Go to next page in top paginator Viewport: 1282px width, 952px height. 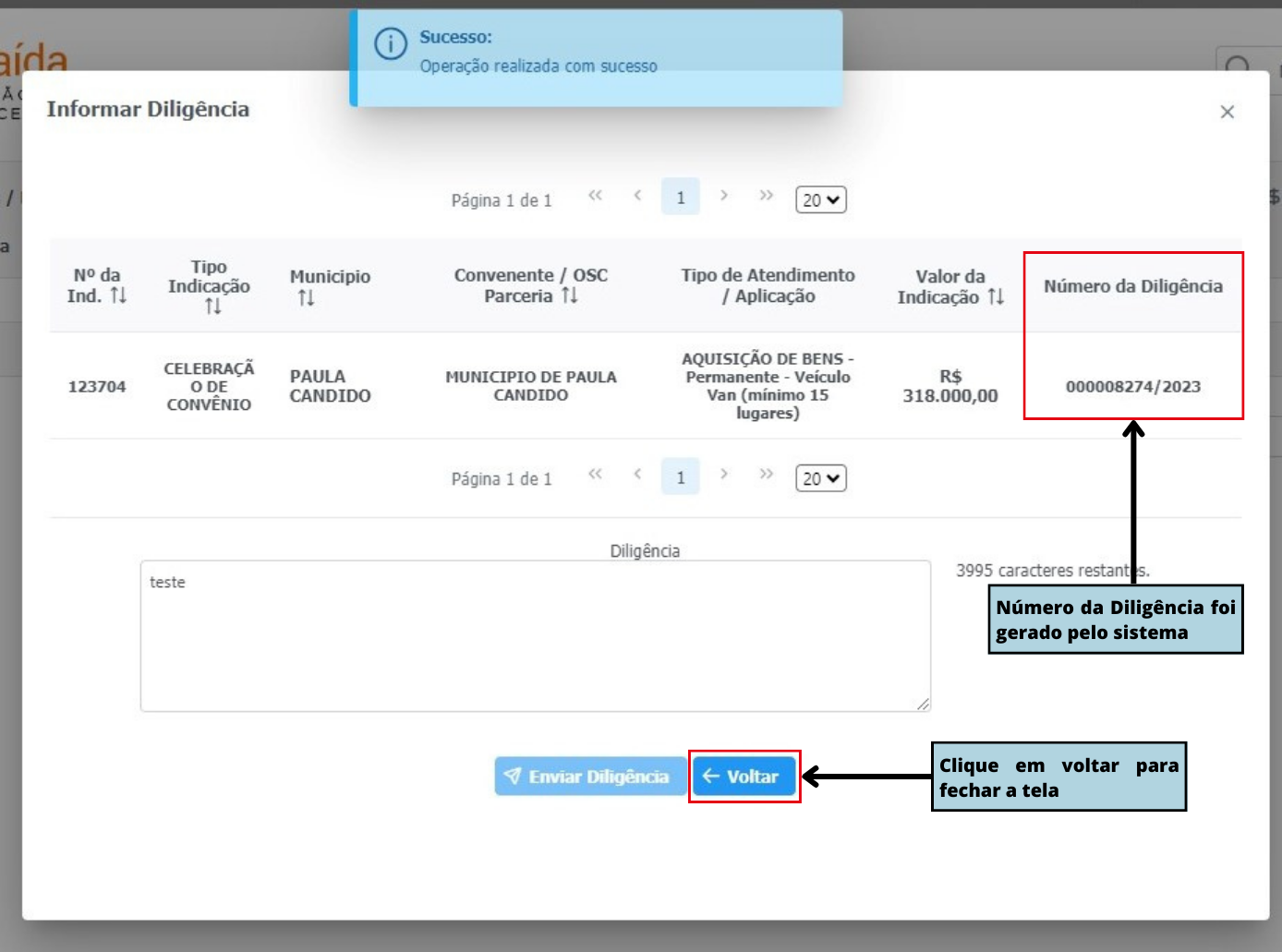point(724,197)
